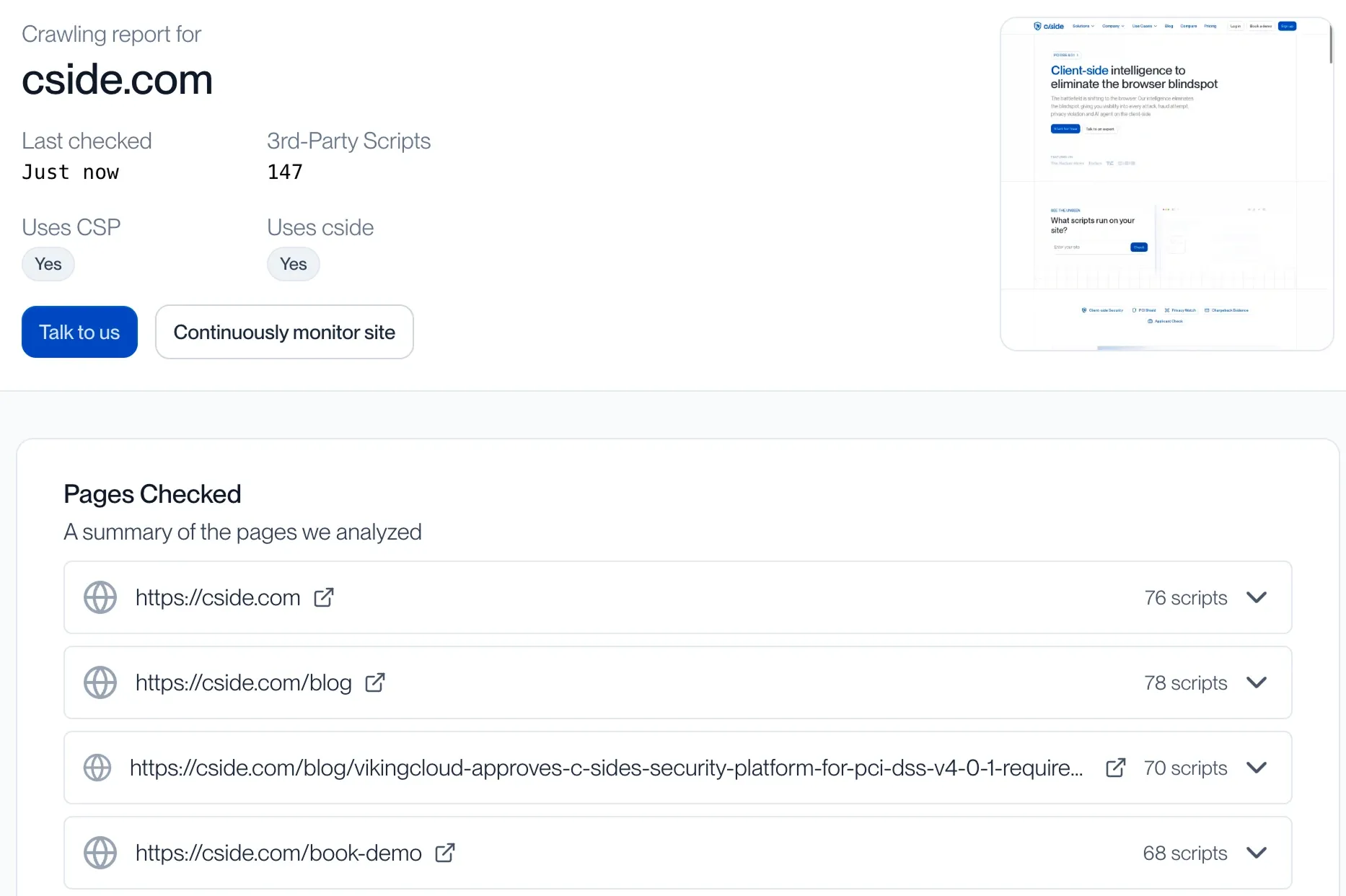Click Continuously monitor site
Viewport: 1346px width, 896px height.
point(284,332)
